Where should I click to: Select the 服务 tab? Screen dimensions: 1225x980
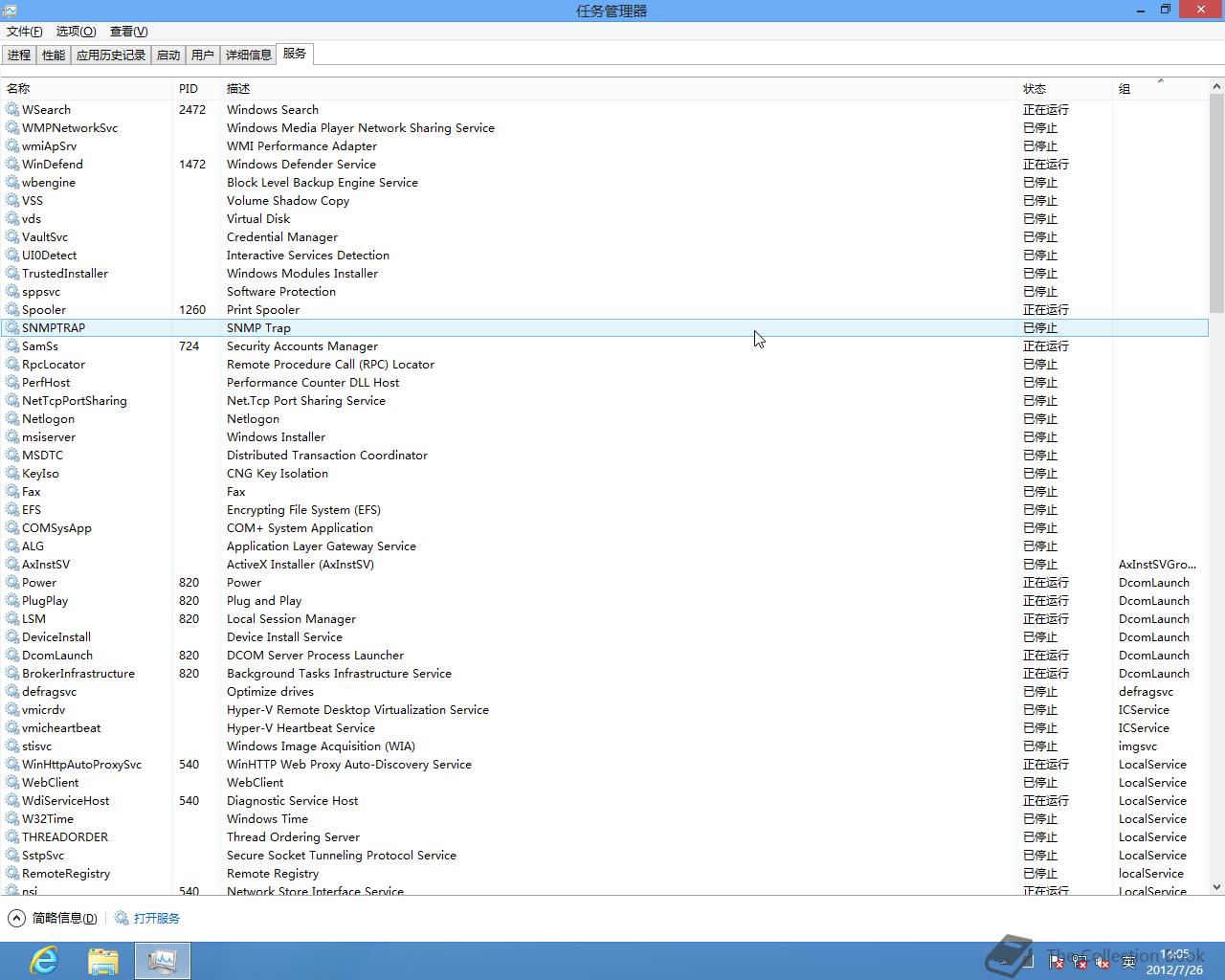(x=295, y=54)
